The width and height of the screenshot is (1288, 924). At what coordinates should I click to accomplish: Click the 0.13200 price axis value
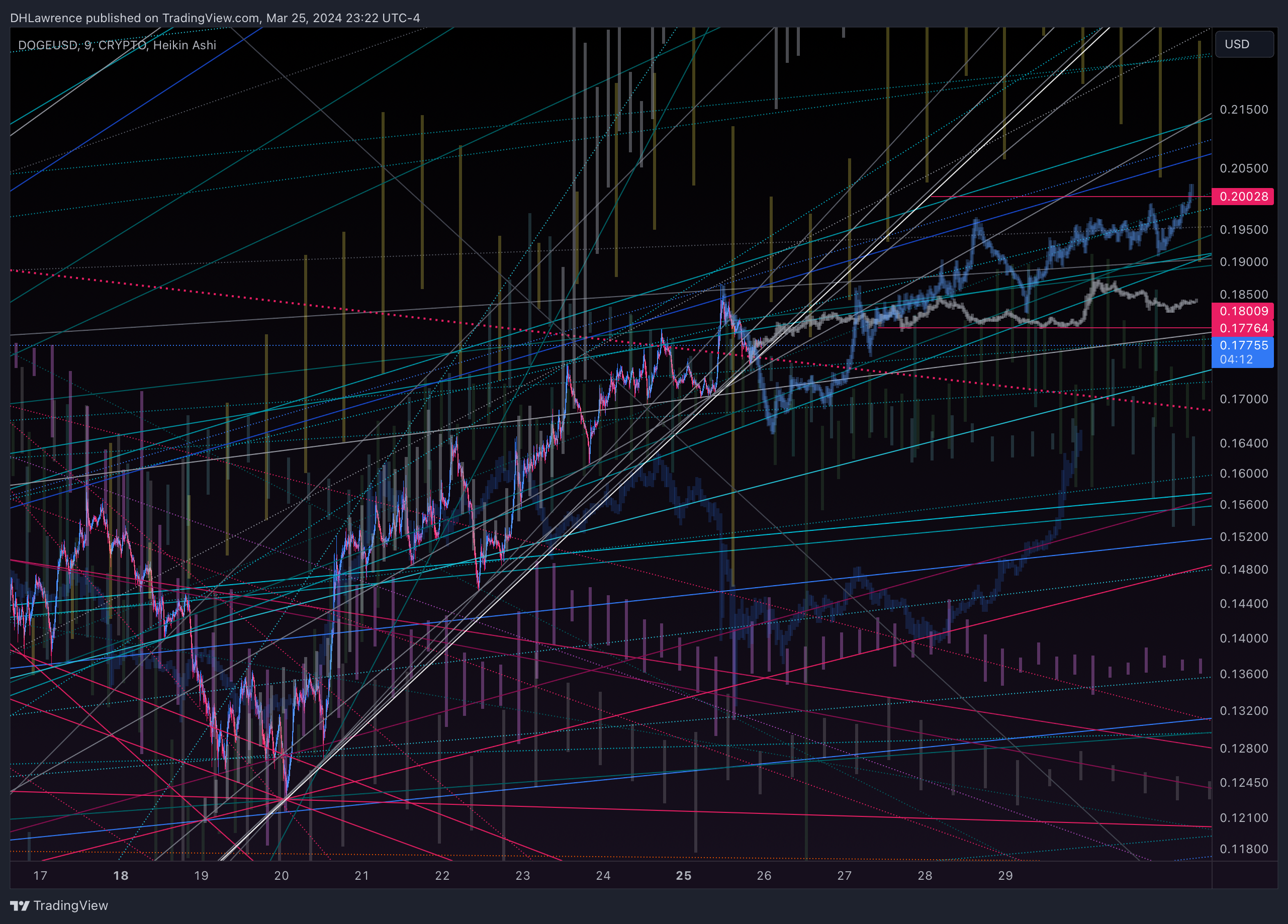1244,711
